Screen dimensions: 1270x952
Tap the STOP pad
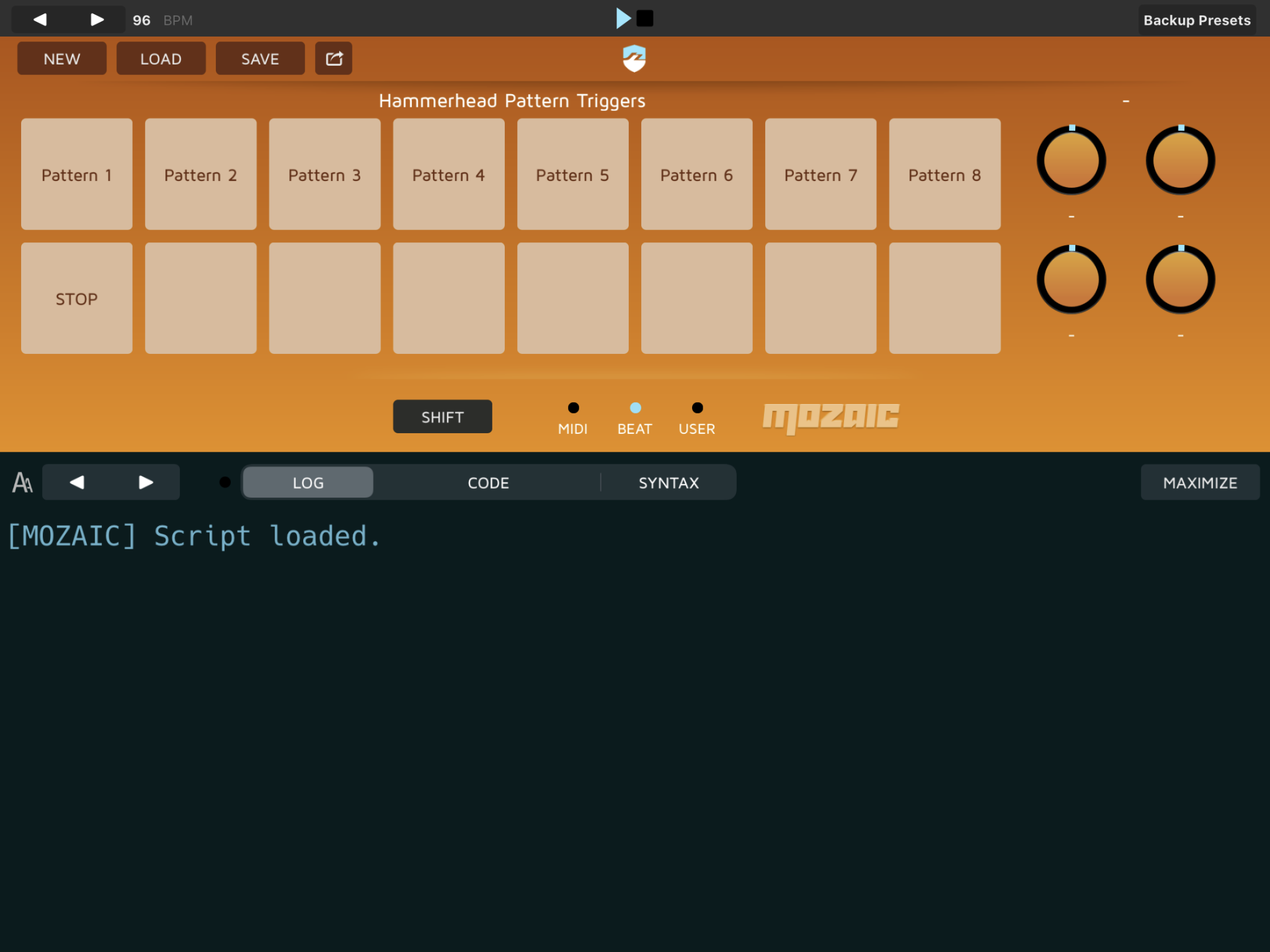coord(77,298)
